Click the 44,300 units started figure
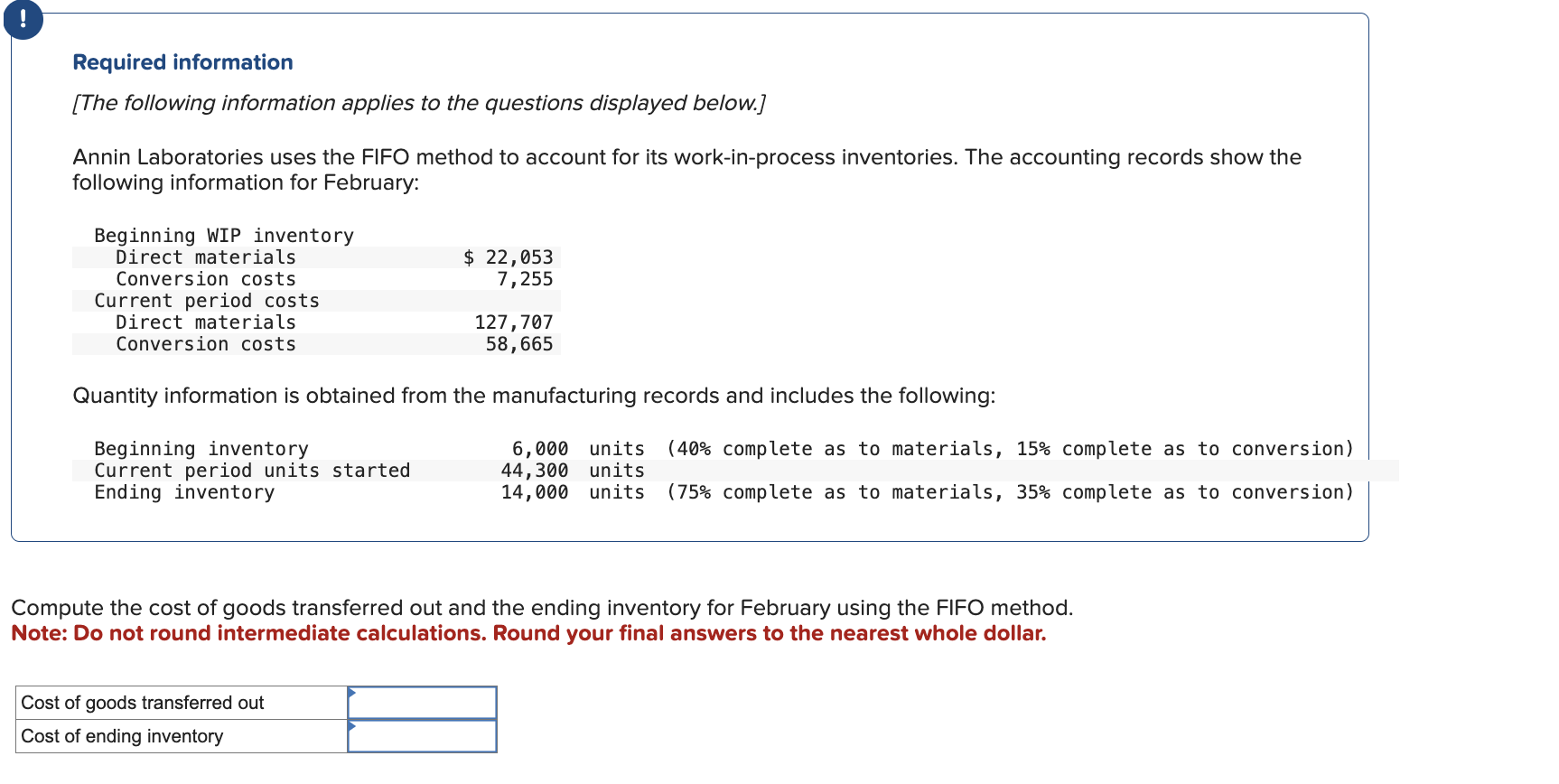1559x784 pixels. pyautogui.click(x=535, y=471)
